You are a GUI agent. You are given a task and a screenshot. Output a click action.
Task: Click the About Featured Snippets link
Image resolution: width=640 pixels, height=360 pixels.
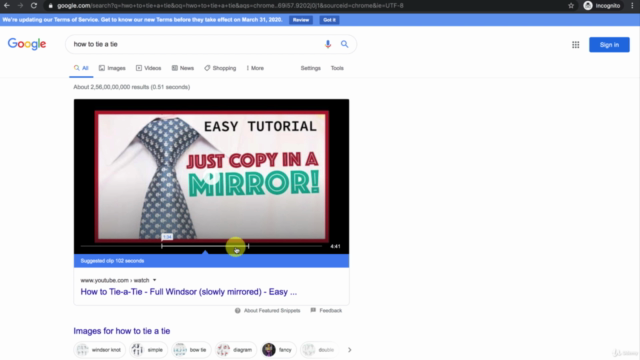click(272, 311)
